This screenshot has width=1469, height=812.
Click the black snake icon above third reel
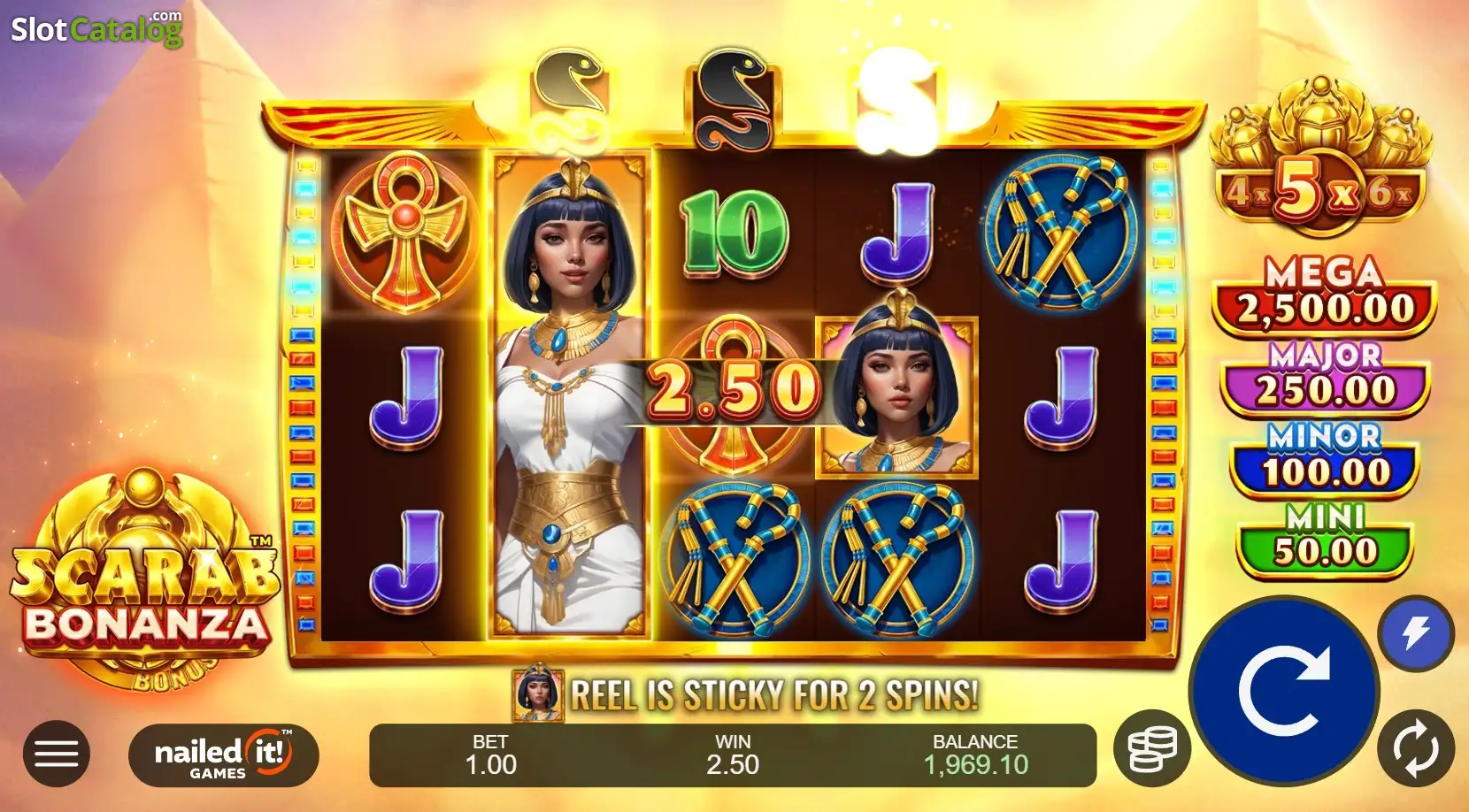tap(734, 99)
